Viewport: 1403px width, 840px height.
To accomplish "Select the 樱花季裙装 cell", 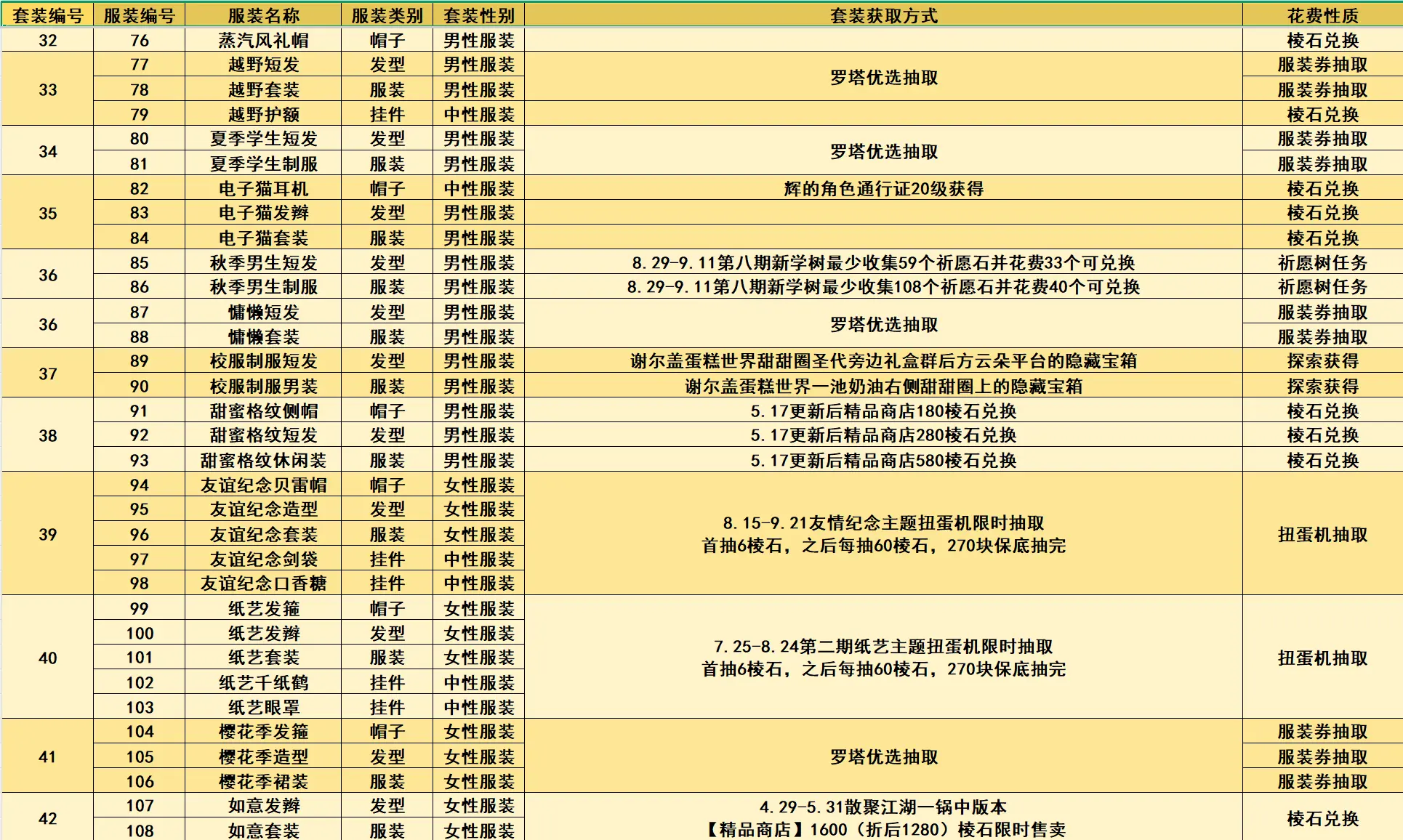I will 263,782.
